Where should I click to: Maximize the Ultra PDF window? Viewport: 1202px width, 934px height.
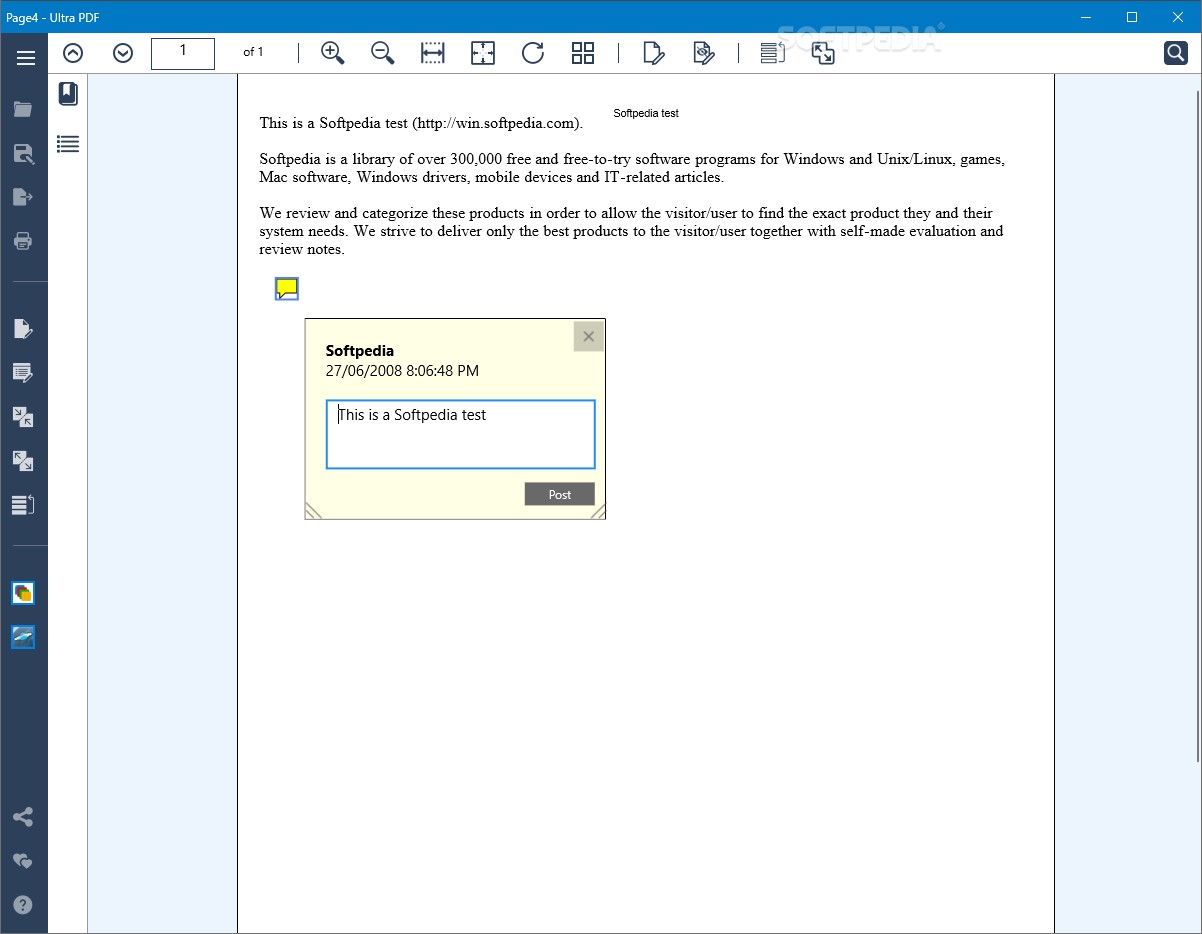point(1132,17)
